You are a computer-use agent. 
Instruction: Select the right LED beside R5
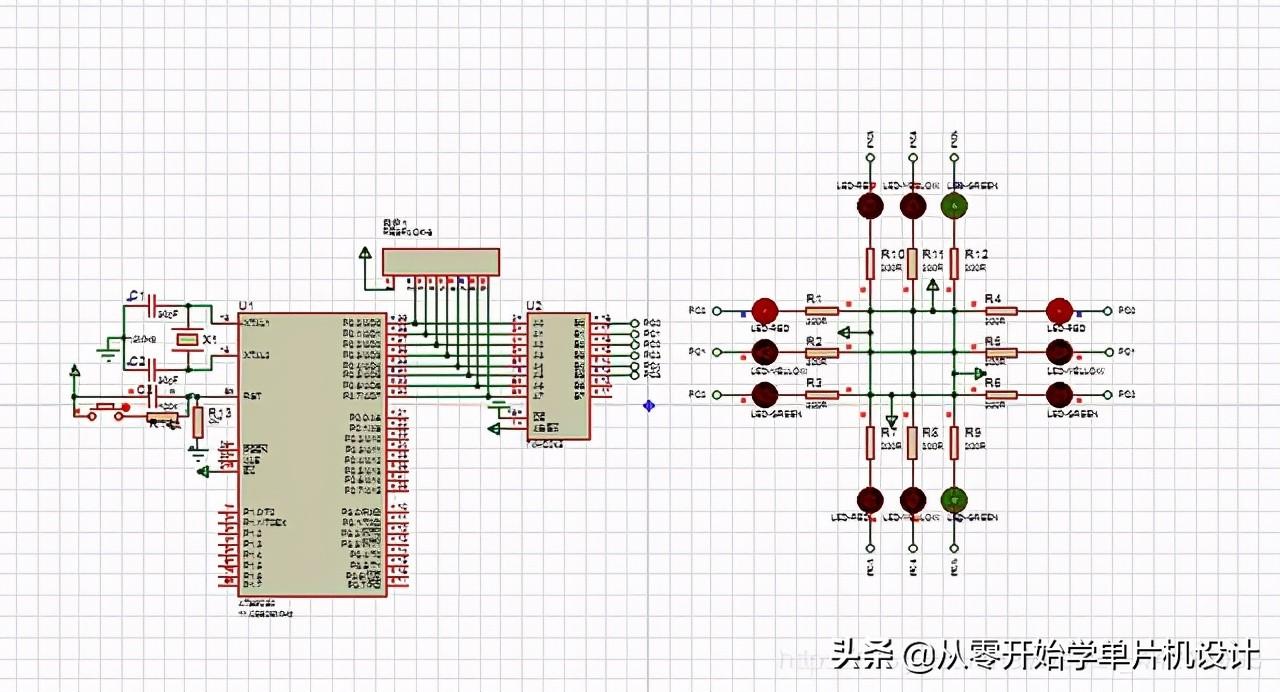(x=1059, y=352)
